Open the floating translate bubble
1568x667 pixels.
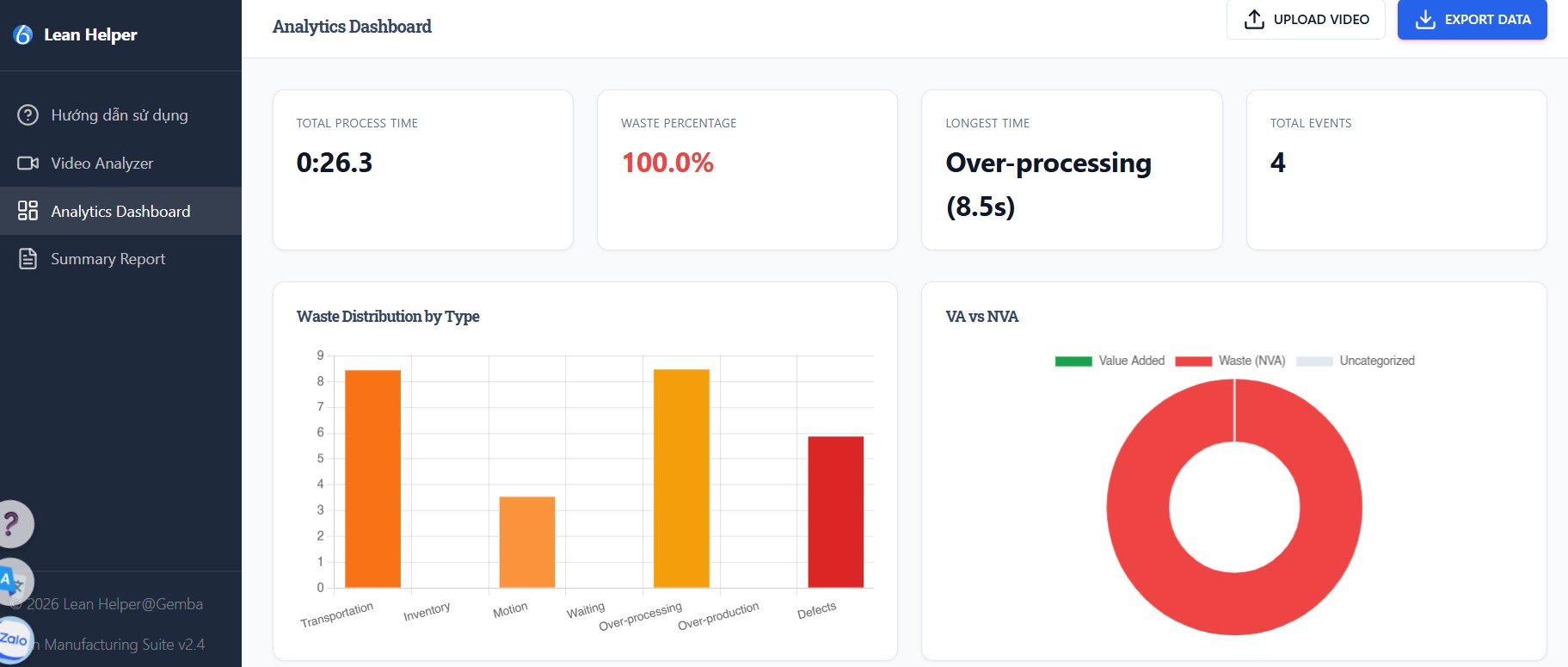pos(12,582)
